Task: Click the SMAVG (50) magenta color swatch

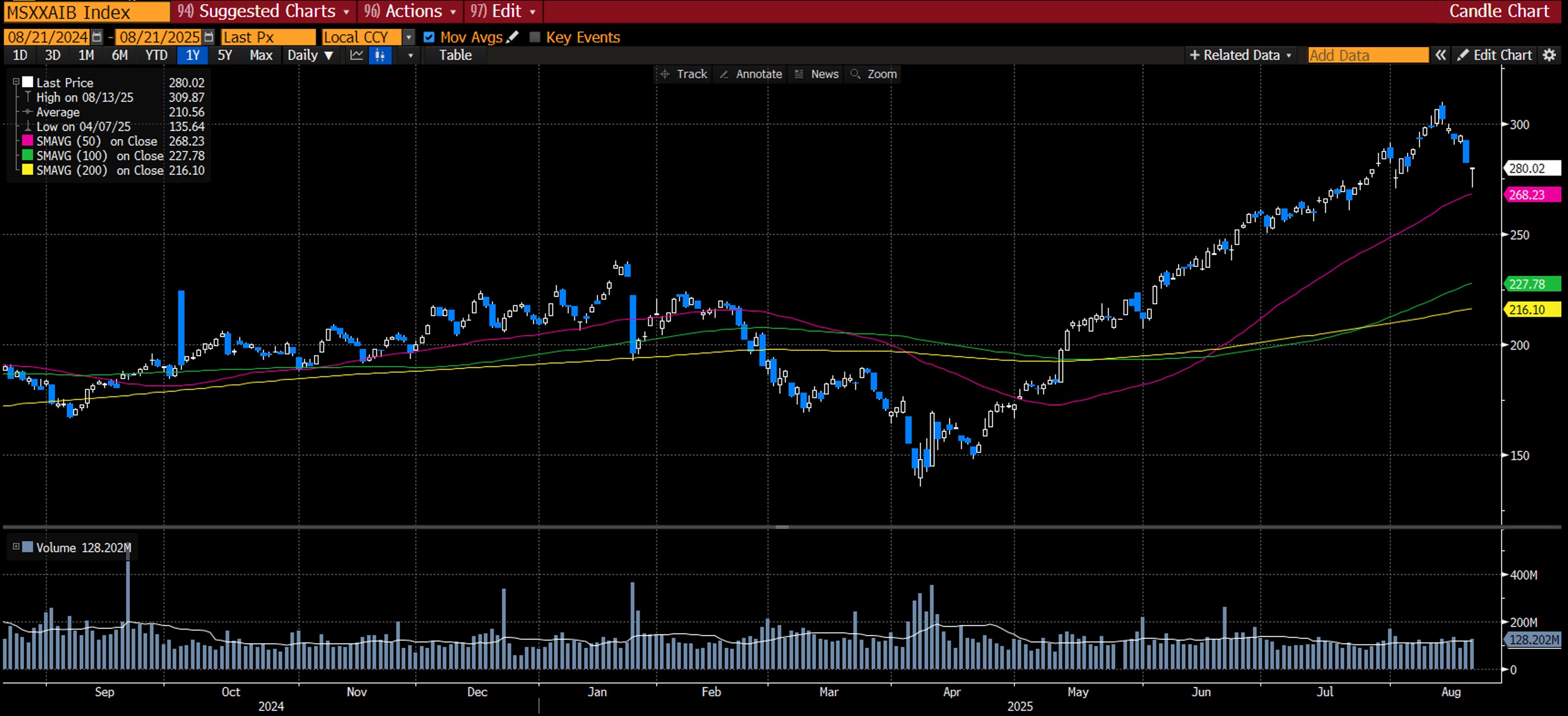Action: [x=27, y=141]
